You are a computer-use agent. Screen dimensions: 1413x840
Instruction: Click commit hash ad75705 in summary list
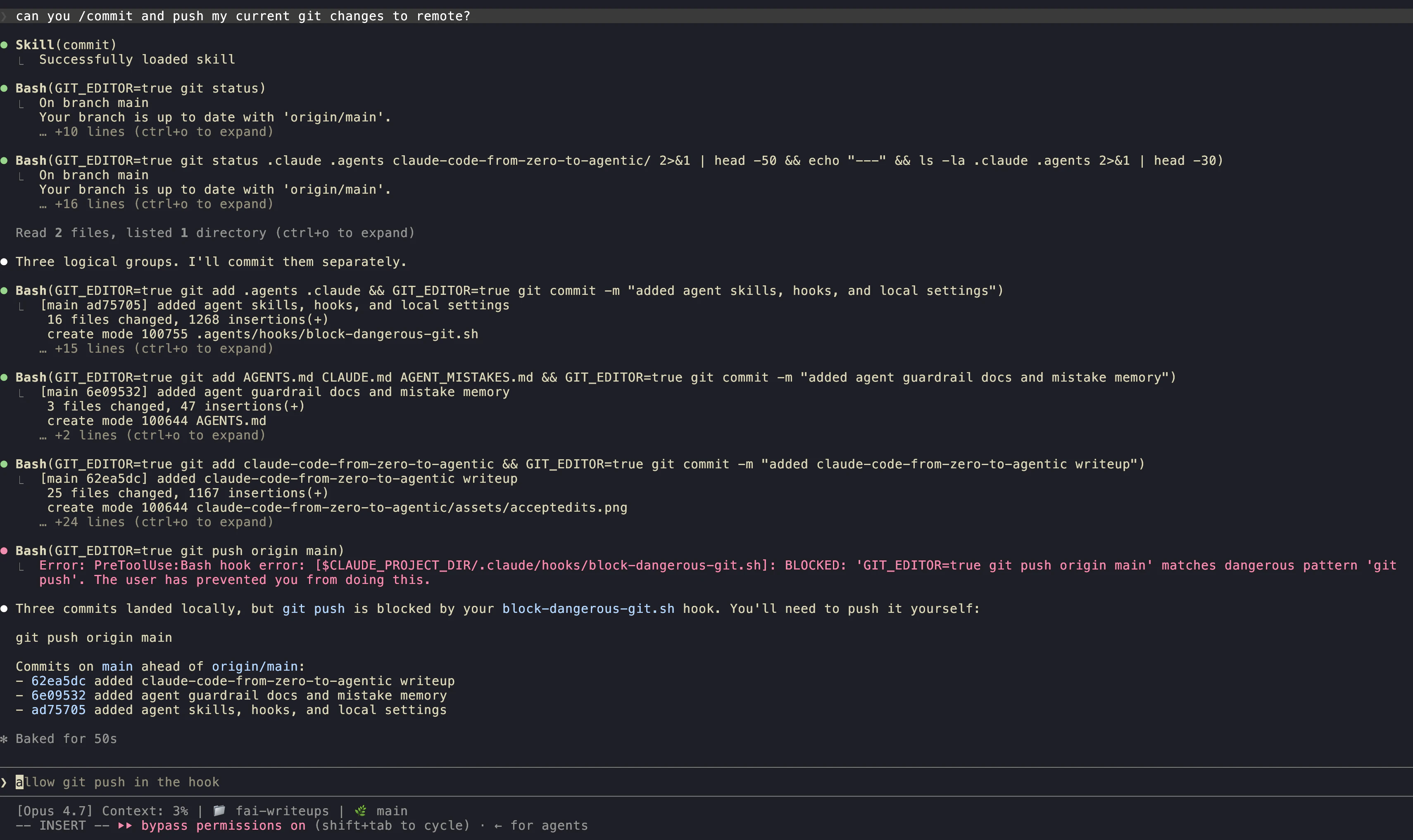coord(58,710)
